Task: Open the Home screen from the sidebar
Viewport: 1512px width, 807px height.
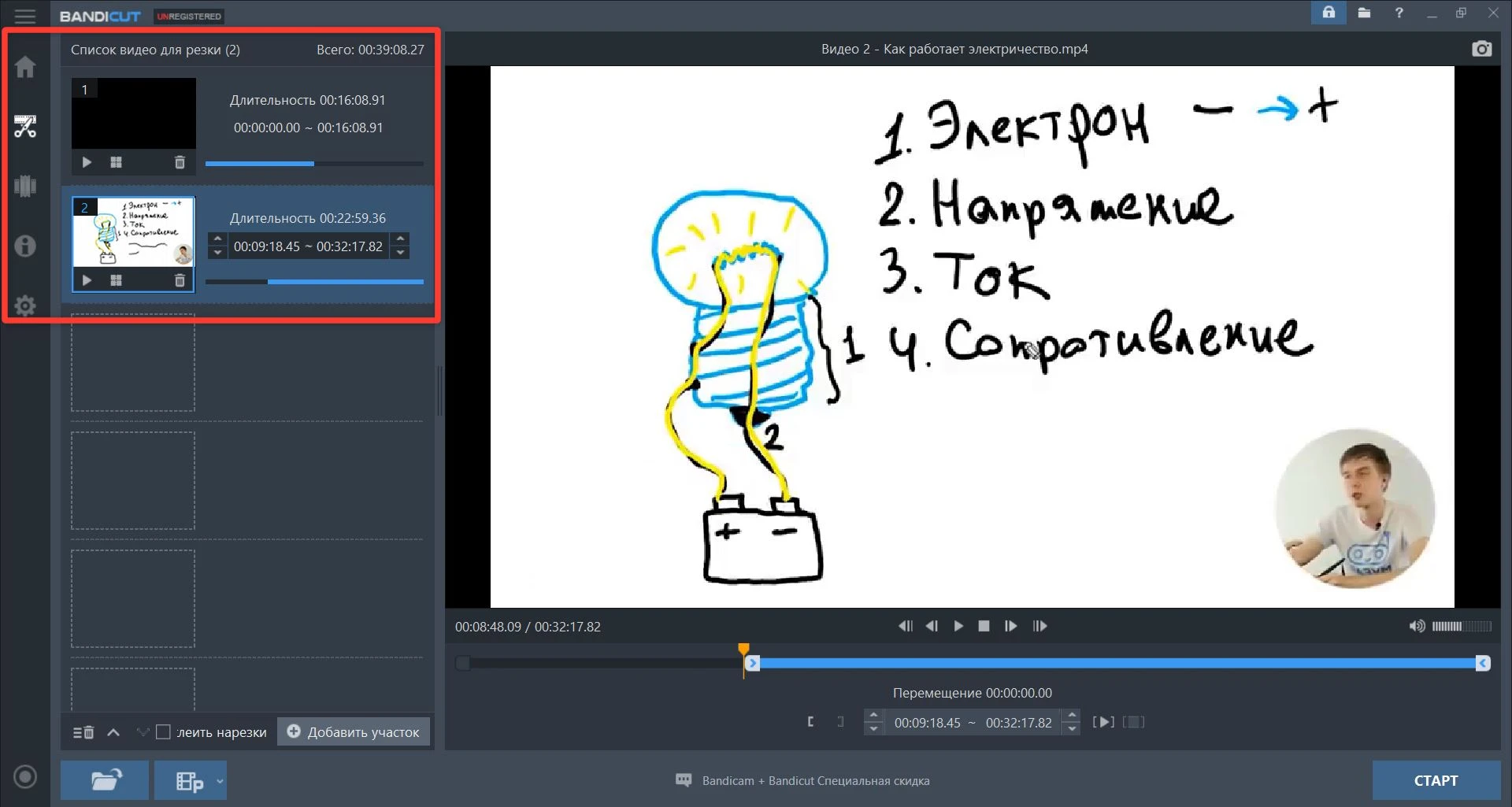Action: tap(25, 67)
